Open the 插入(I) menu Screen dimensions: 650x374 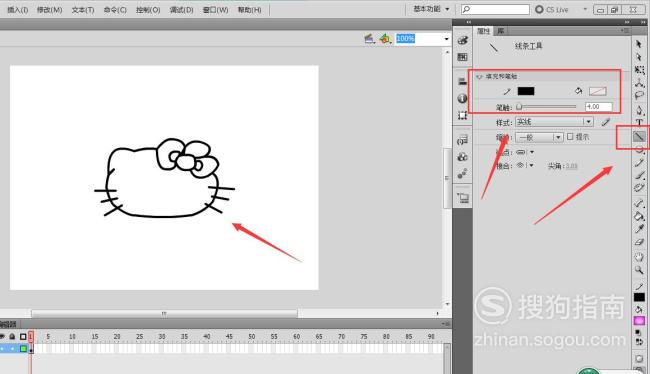point(17,10)
